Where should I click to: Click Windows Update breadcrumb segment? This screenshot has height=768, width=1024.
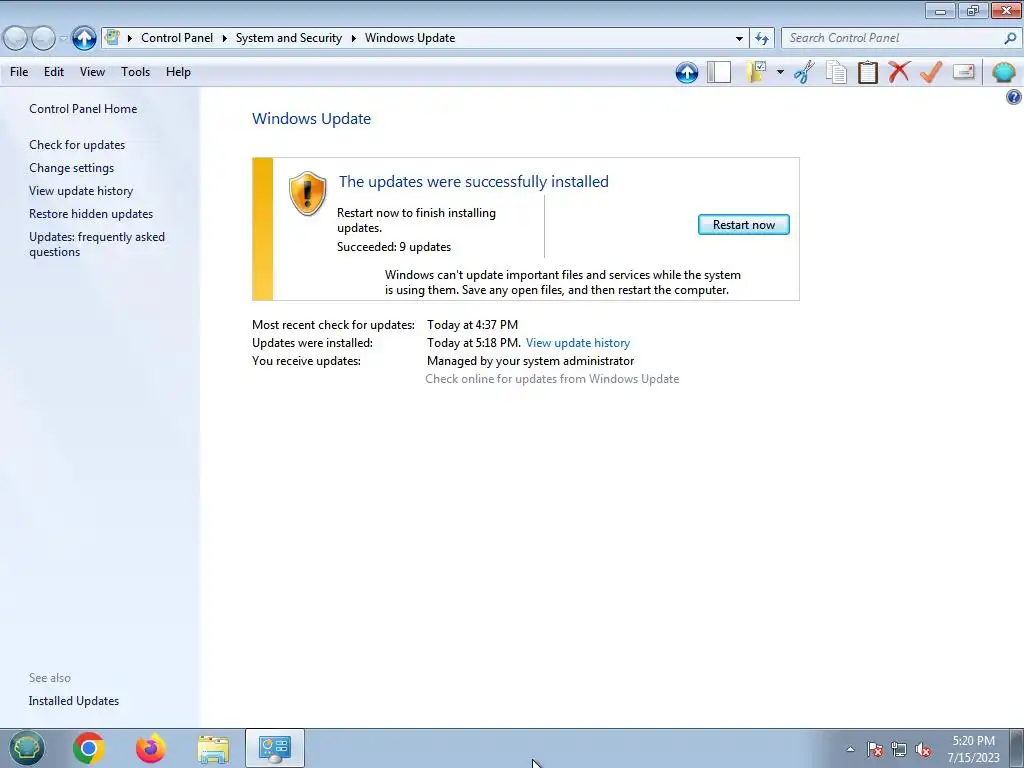tap(410, 38)
